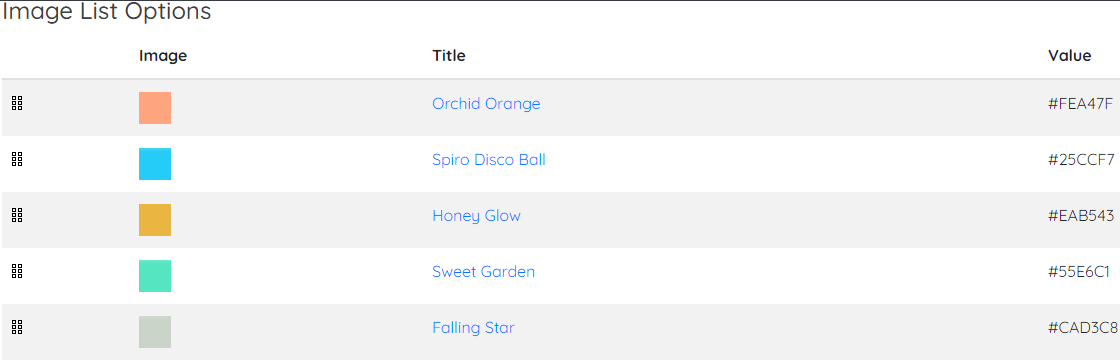Click the Image column header

(x=163, y=56)
